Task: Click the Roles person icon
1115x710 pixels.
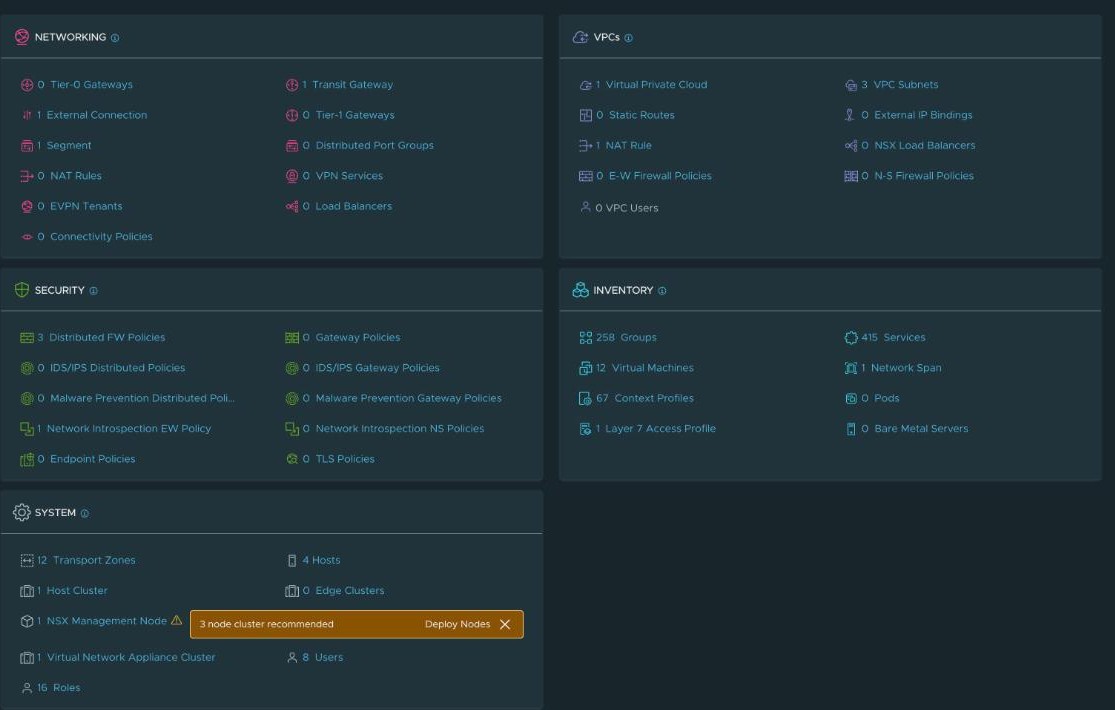Action: pos(27,688)
